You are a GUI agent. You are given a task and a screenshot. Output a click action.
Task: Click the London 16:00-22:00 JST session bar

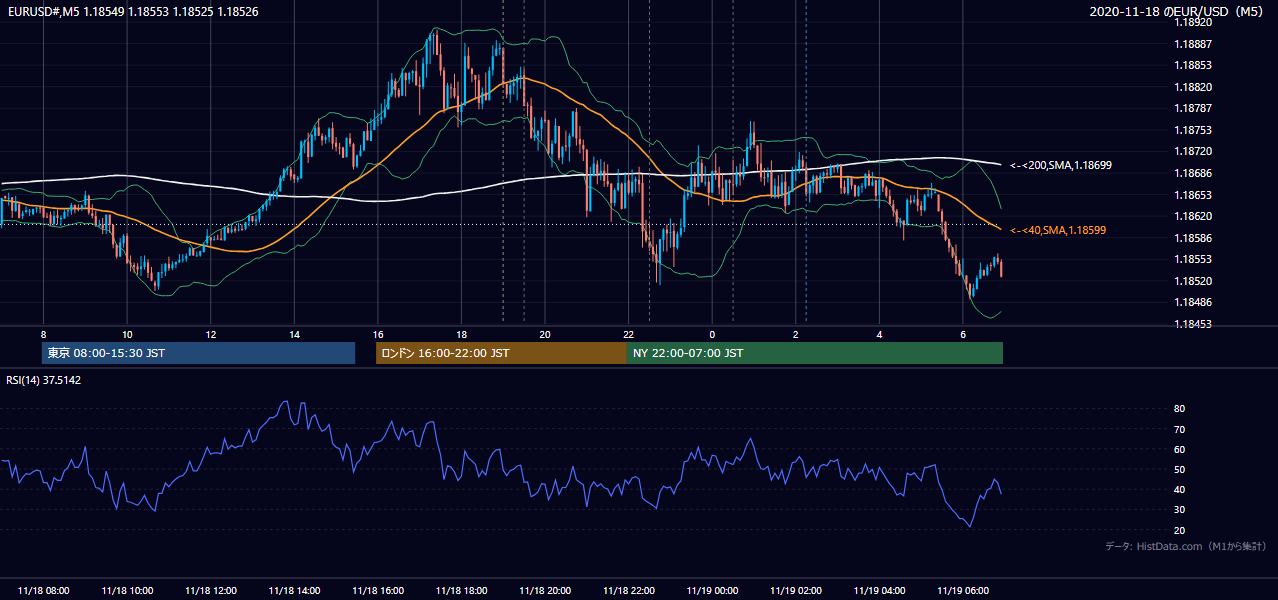tap(501, 353)
